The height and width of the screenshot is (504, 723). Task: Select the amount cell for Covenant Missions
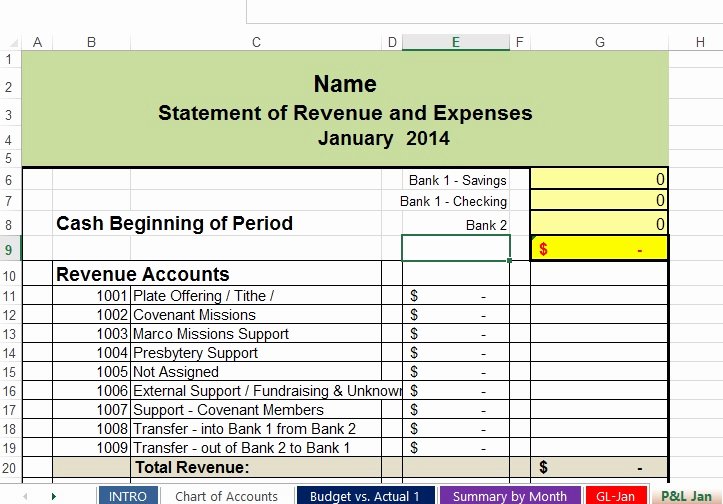pyautogui.click(x=456, y=314)
